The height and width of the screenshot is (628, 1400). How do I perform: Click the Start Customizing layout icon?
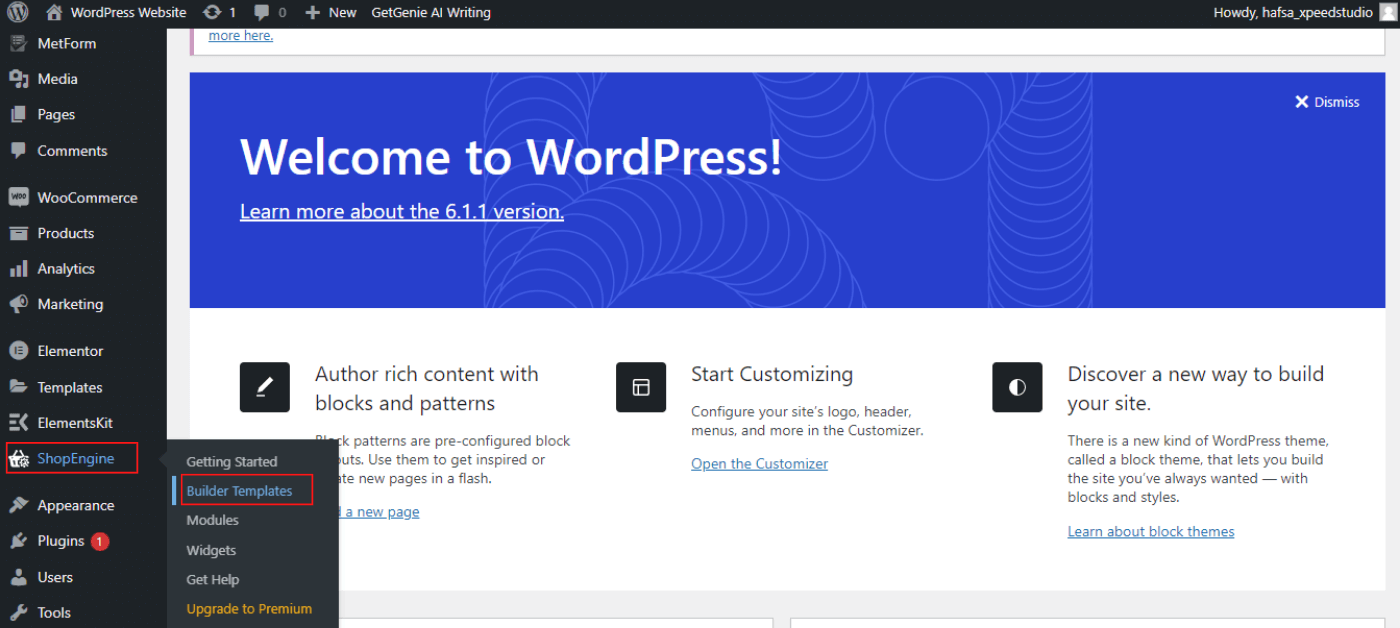641,387
